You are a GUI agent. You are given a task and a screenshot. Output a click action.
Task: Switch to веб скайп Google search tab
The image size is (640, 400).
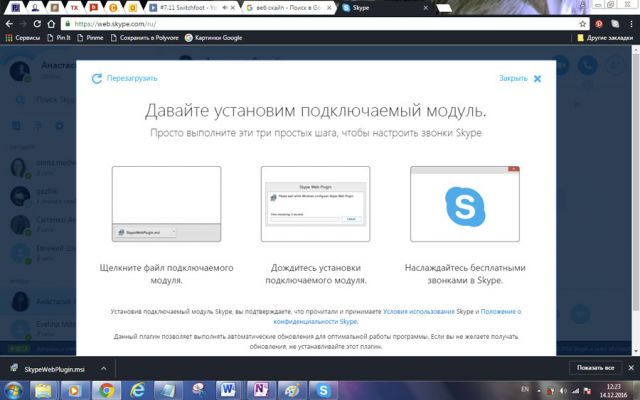click(x=288, y=8)
